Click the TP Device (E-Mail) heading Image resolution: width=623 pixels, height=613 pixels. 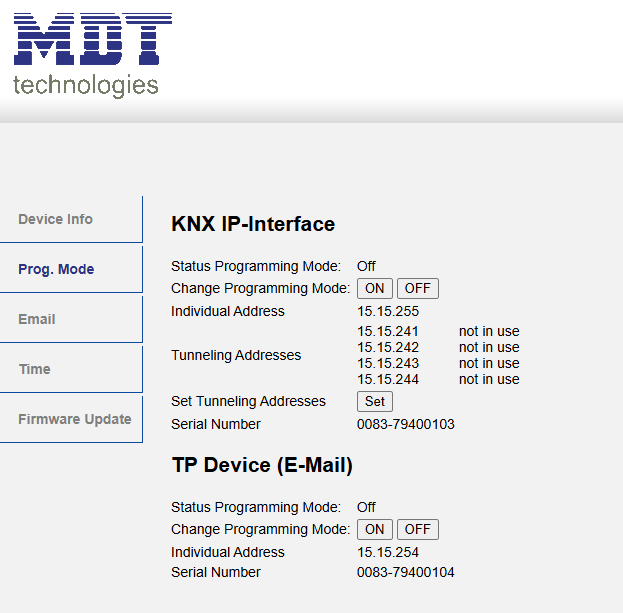[262, 465]
